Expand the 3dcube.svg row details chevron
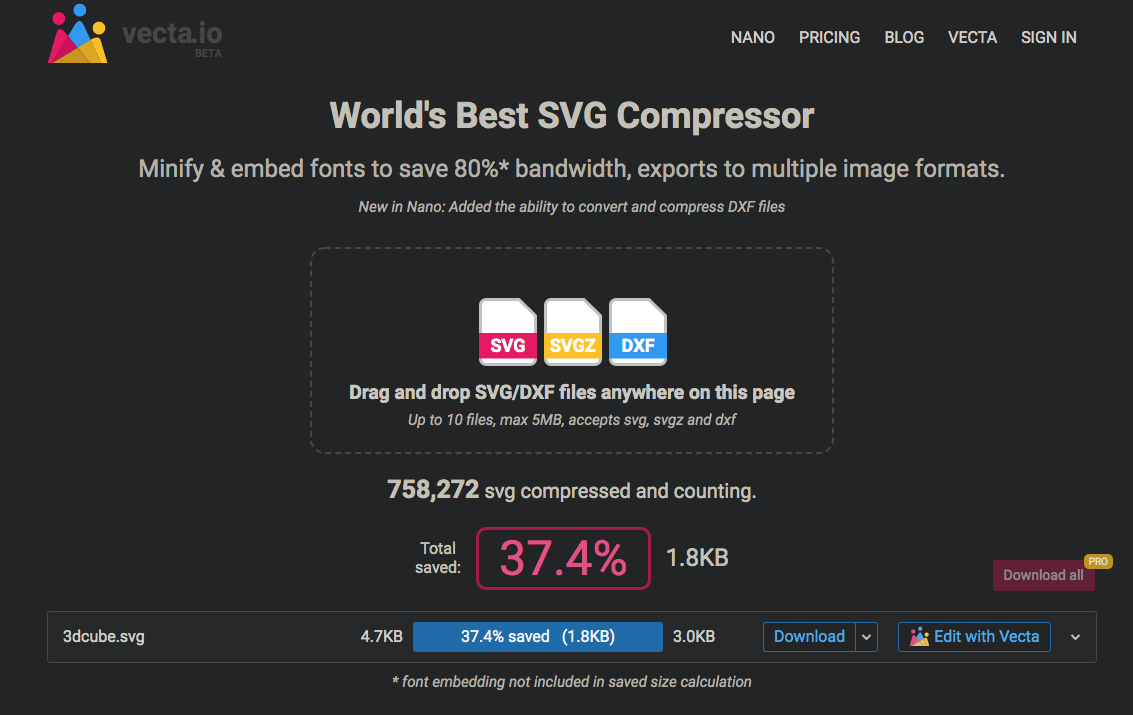 (1075, 637)
